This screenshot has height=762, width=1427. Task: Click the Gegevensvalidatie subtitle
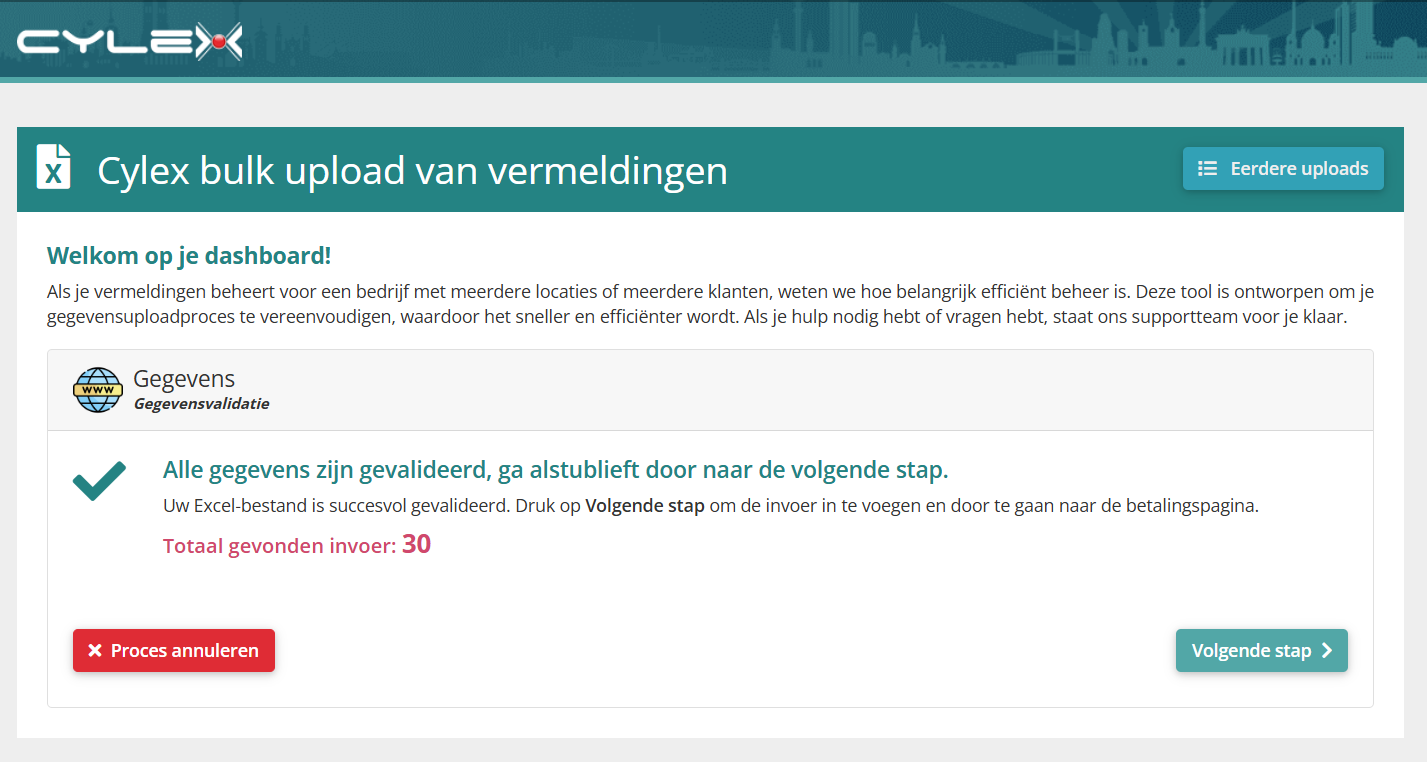coord(201,404)
